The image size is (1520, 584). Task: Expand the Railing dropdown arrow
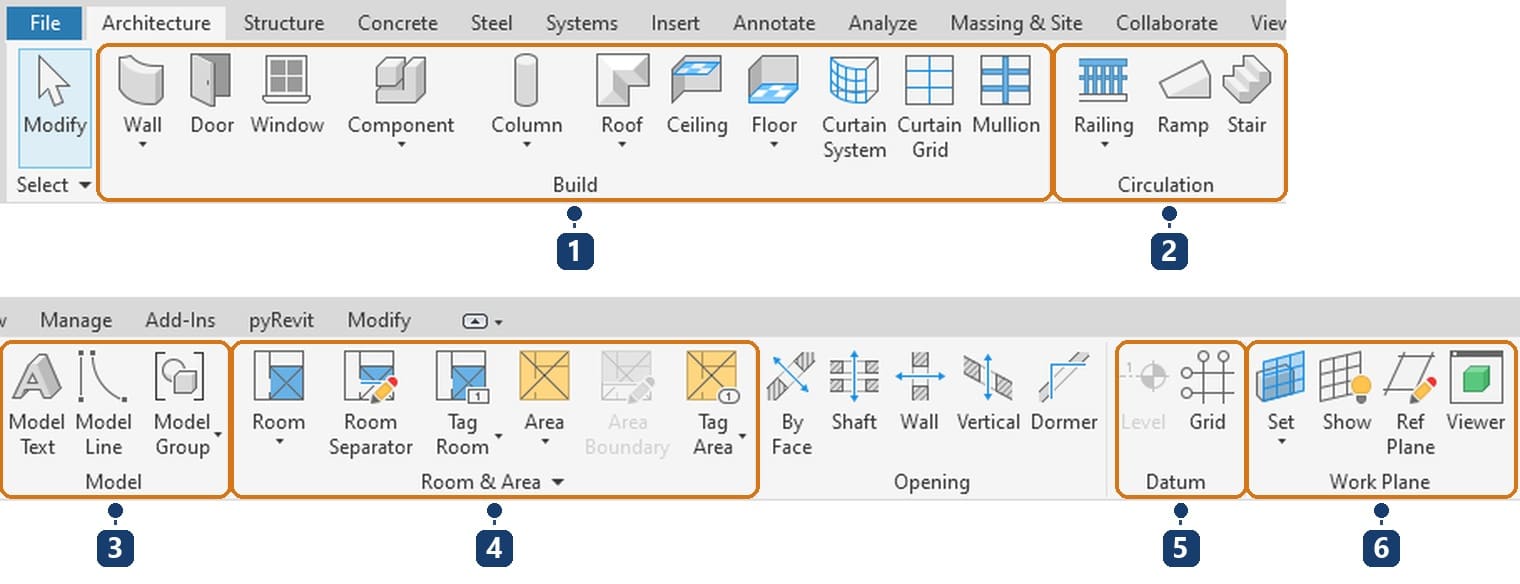click(x=1104, y=146)
